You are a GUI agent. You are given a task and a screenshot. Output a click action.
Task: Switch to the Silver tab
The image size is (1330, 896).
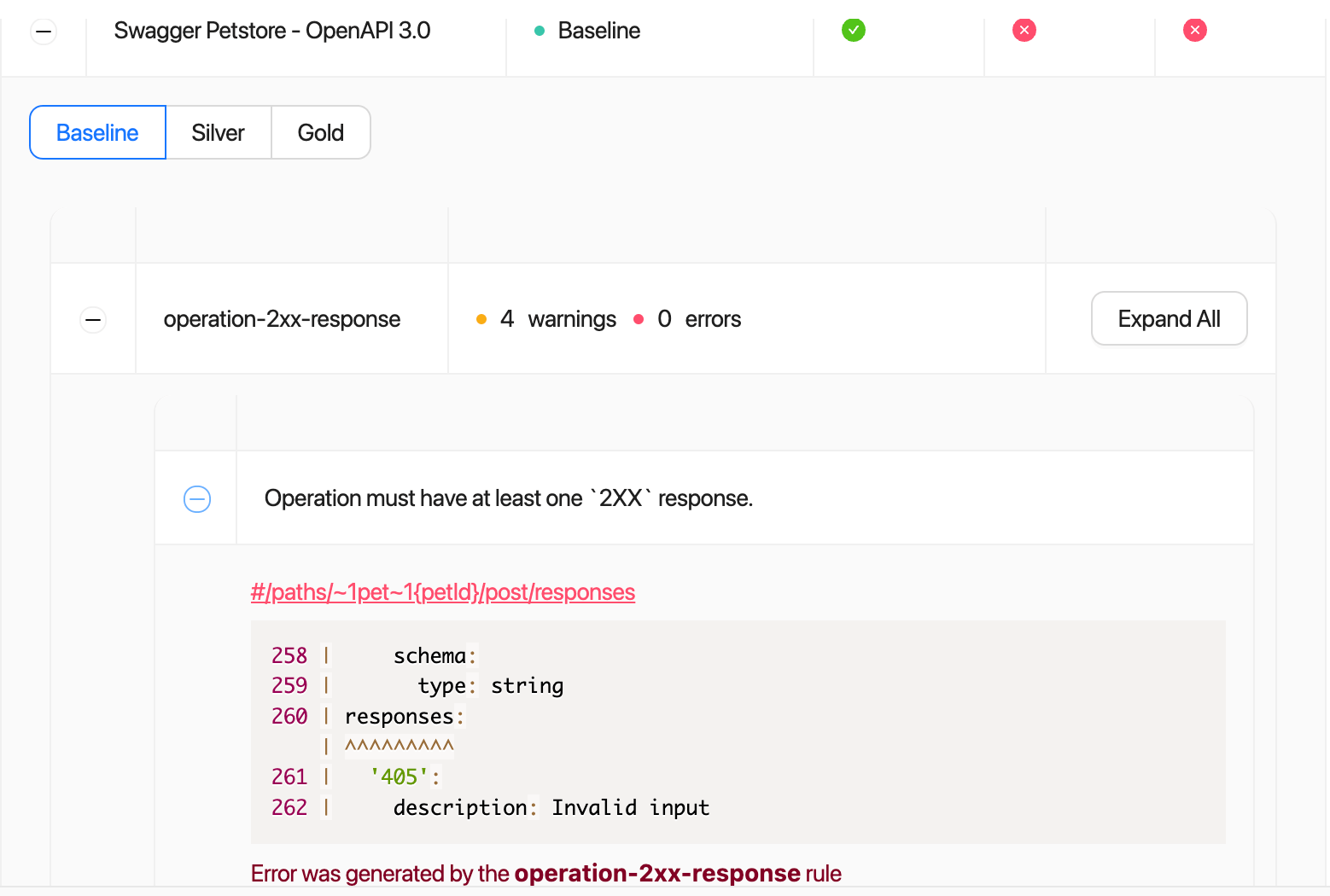(219, 132)
